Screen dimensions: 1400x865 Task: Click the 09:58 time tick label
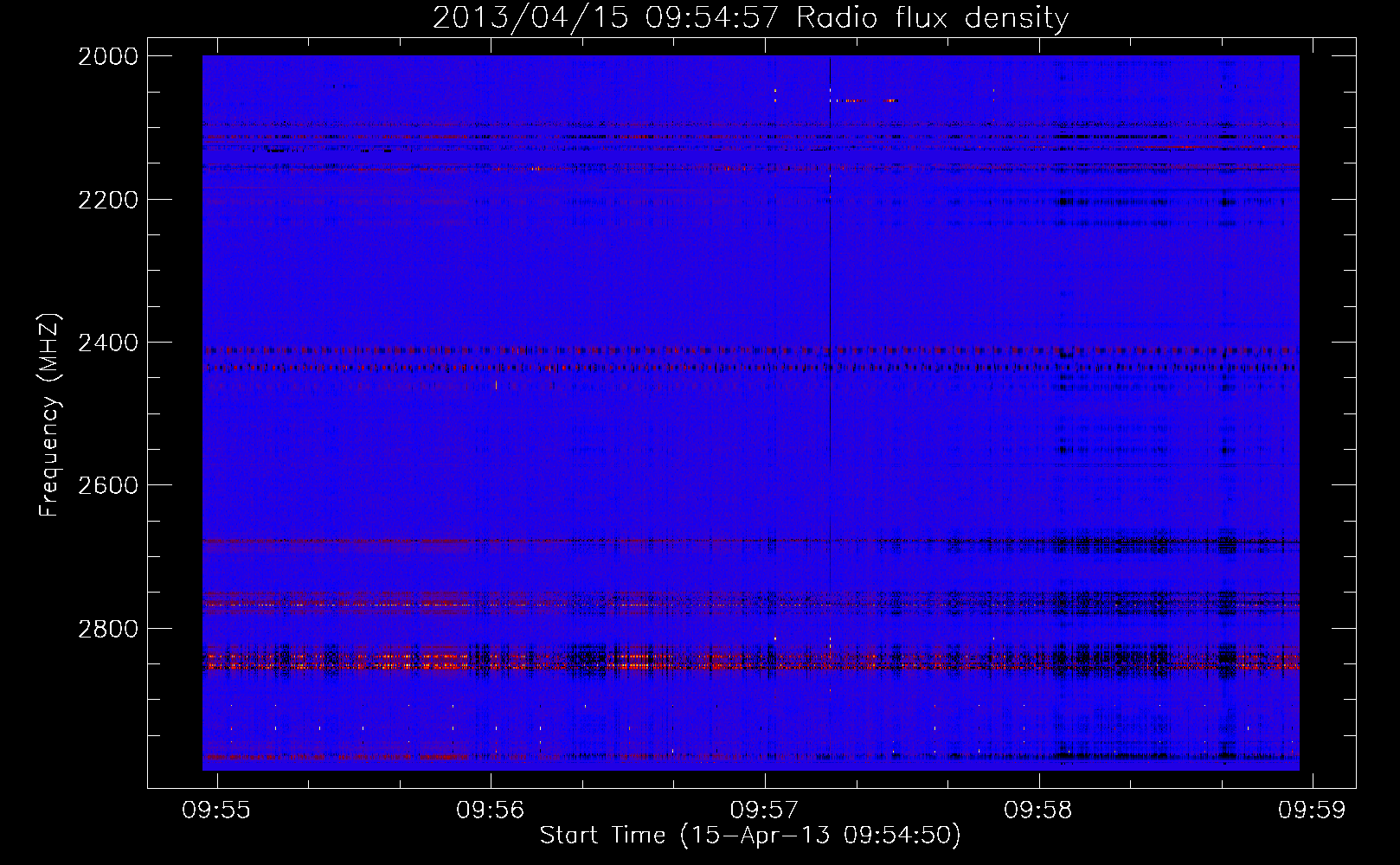click(1037, 810)
